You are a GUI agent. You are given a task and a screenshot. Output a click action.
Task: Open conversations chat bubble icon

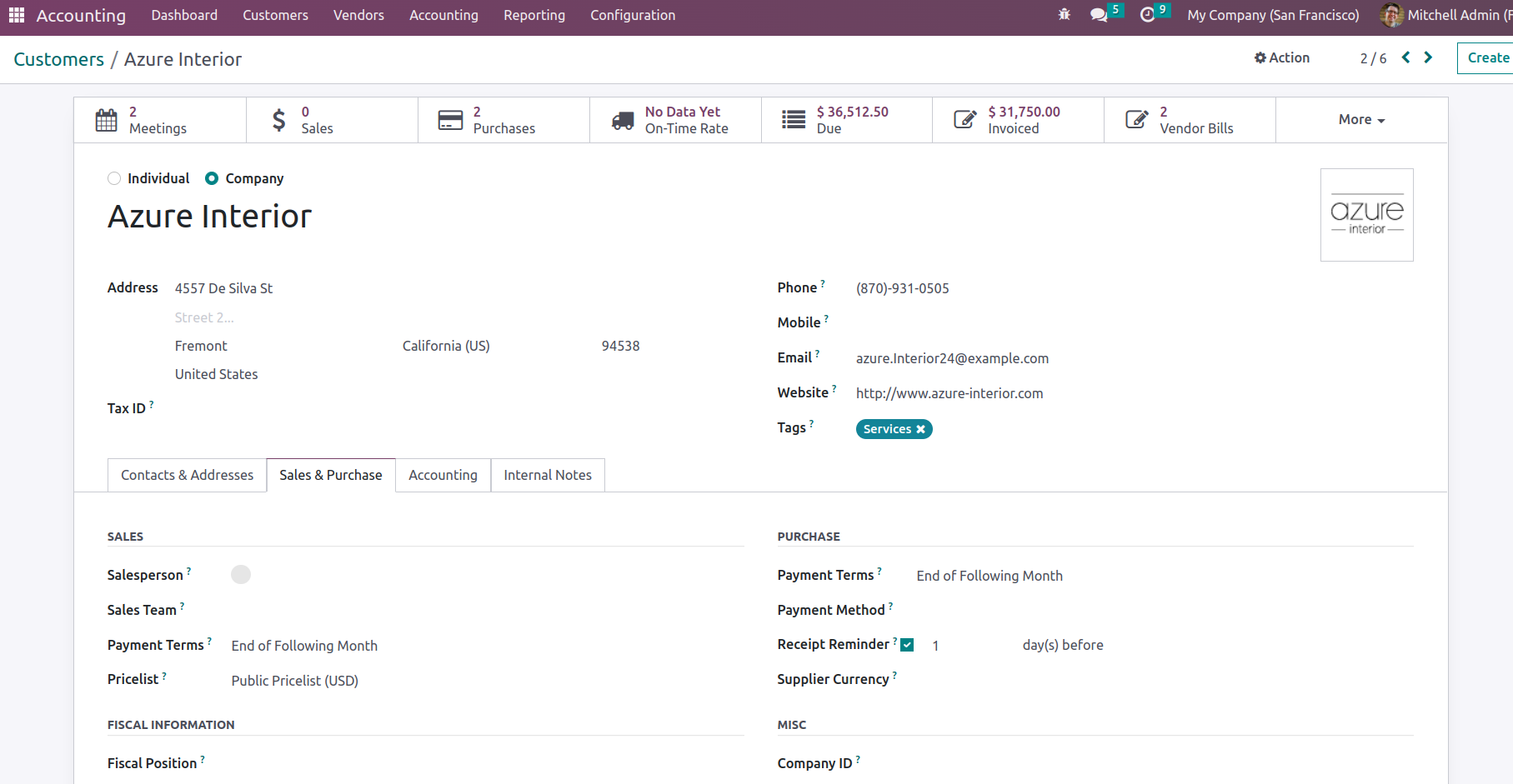(1099, 15)
